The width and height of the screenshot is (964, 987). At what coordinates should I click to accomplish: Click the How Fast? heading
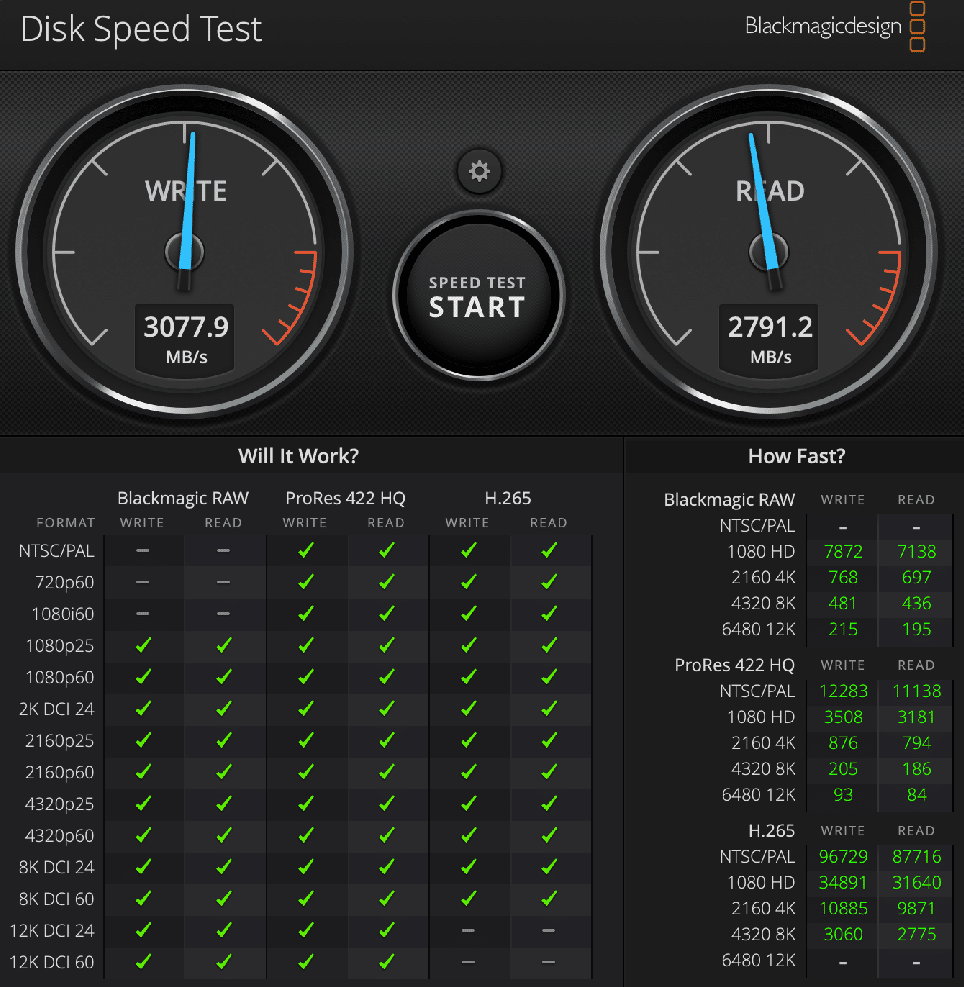point(797,456)
